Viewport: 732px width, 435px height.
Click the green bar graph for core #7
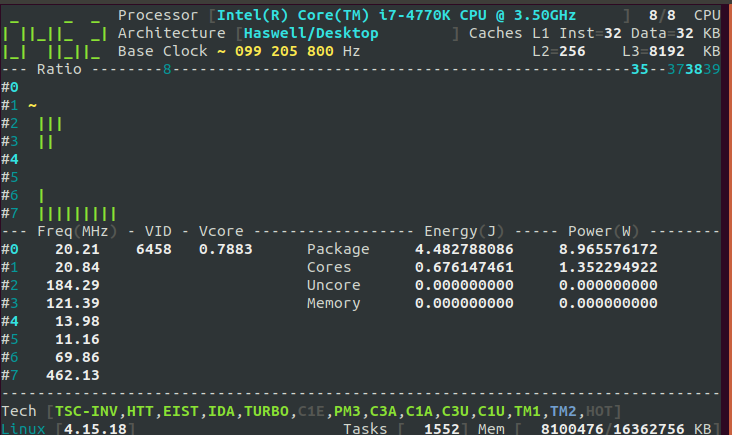(77, 214)
